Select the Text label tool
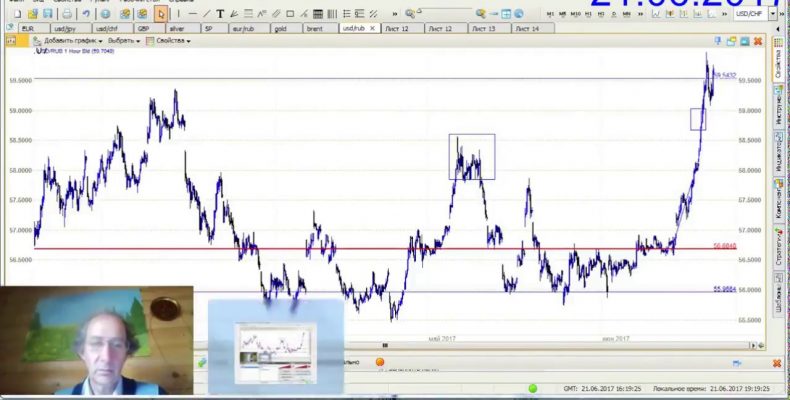Screen dimensions: 790x400 220,14
